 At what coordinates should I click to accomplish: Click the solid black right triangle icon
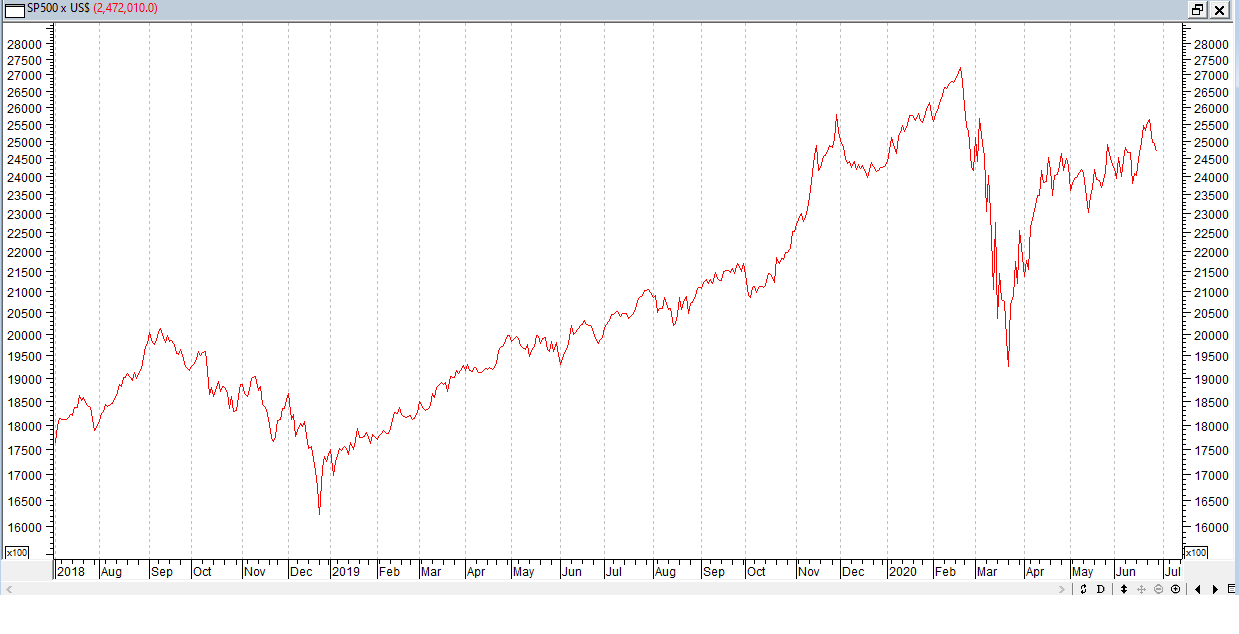1215,589
